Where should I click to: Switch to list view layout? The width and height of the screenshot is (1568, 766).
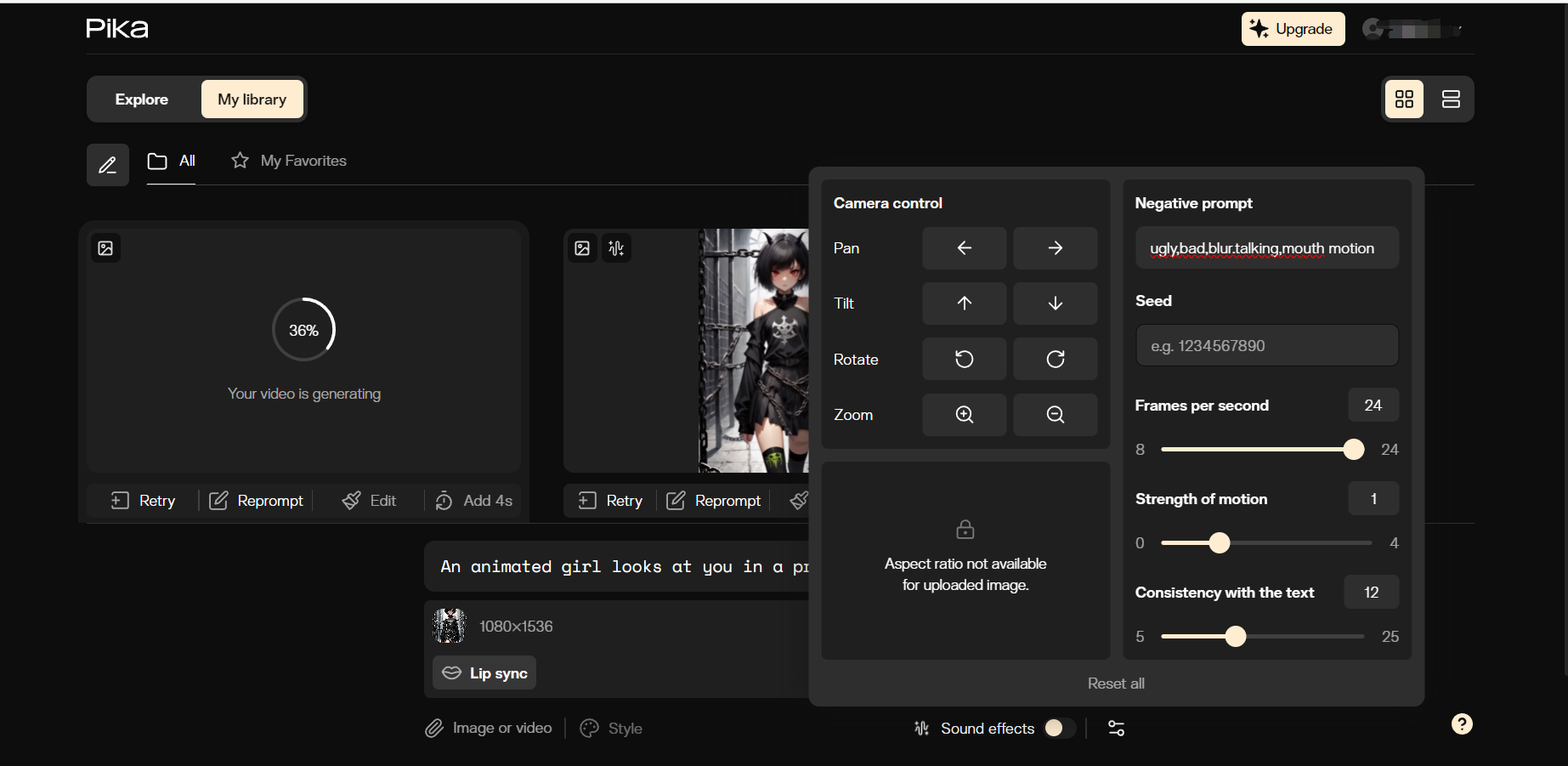click(1451, 99)
